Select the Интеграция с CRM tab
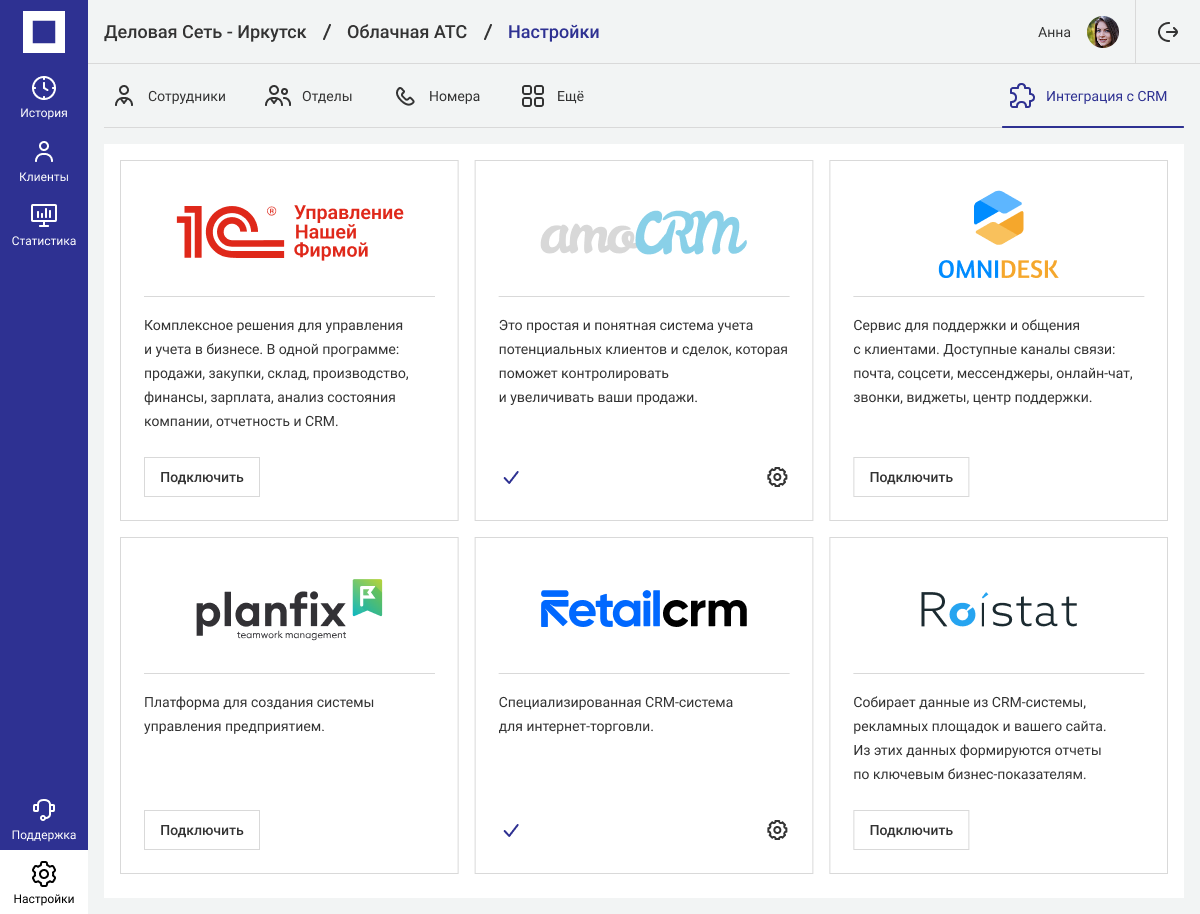 pyautogui.click(x=1088, y=97)
